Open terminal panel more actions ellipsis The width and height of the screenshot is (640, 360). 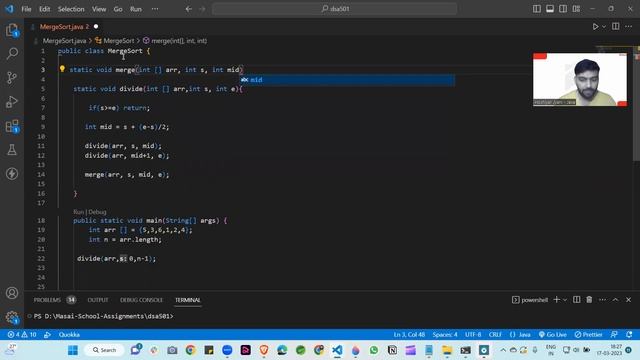(x=602, y=300)
